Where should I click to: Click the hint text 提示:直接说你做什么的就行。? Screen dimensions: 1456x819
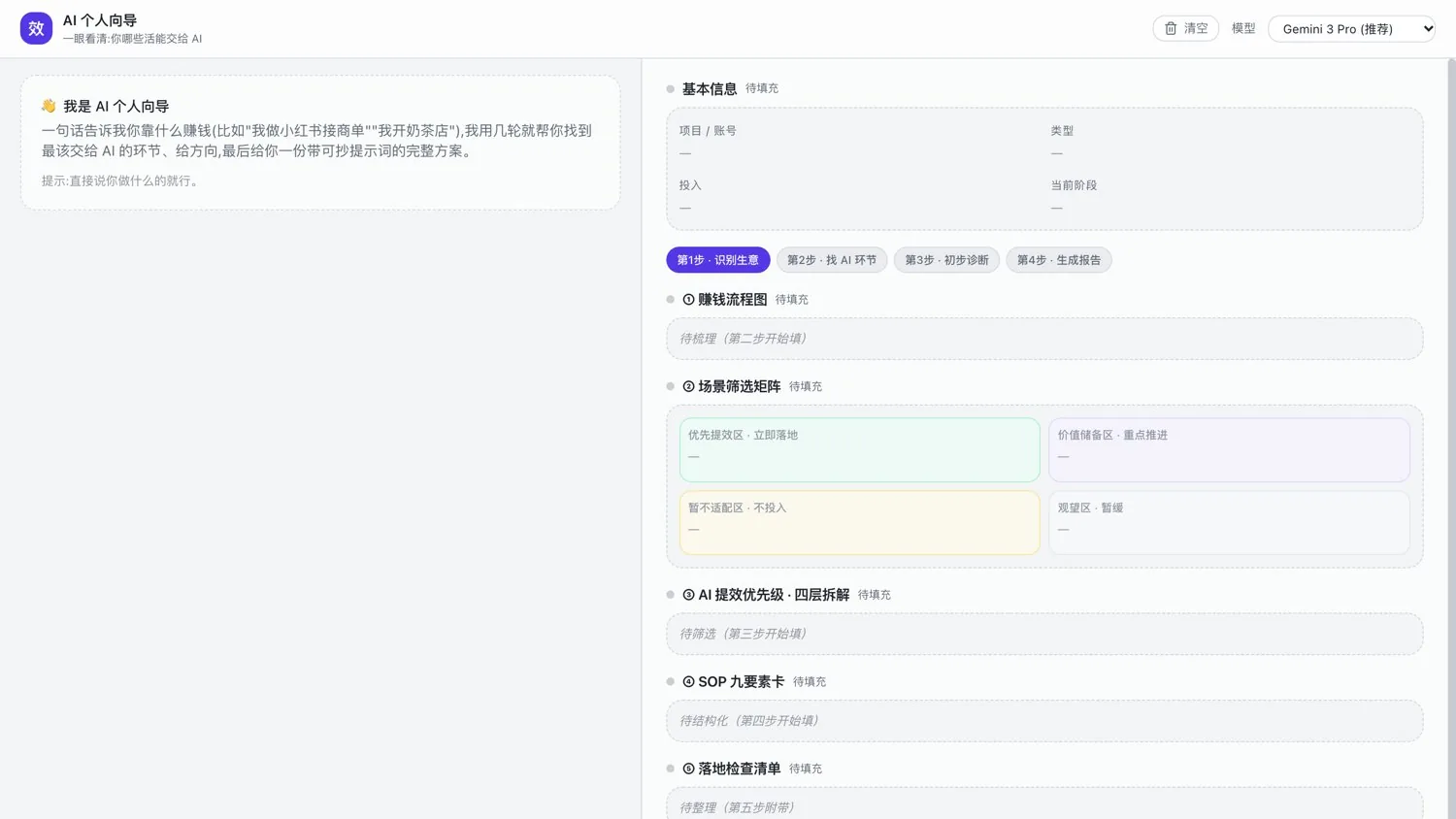(122, 180)
